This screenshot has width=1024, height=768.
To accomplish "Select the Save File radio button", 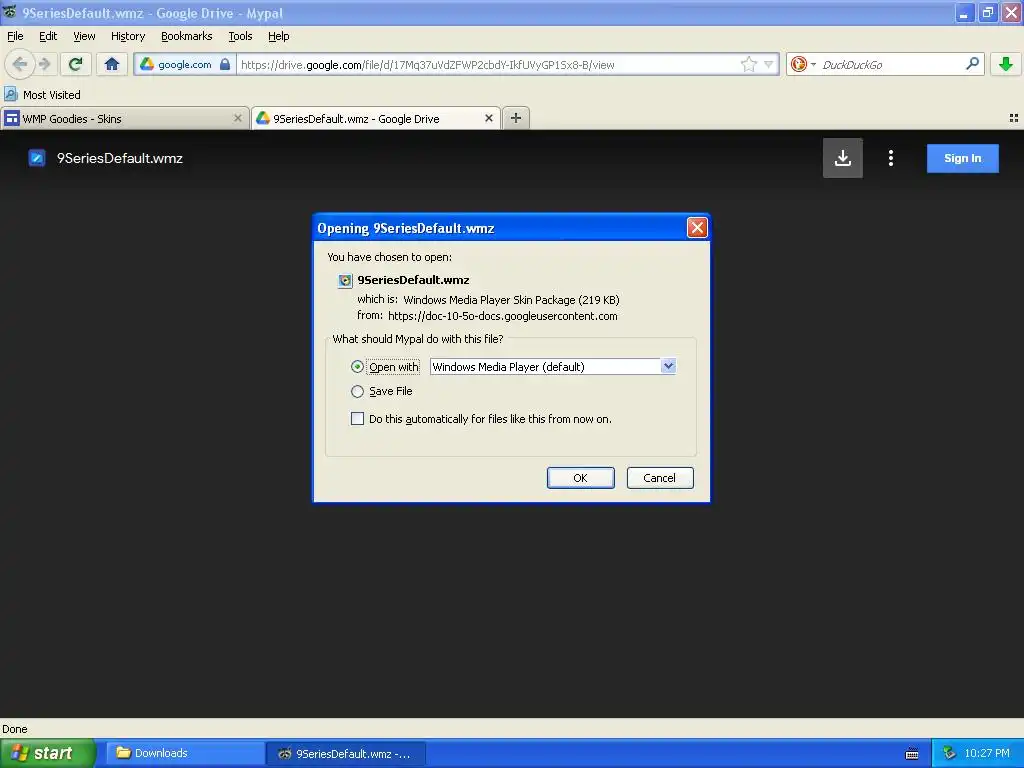I will pos(357,391).
